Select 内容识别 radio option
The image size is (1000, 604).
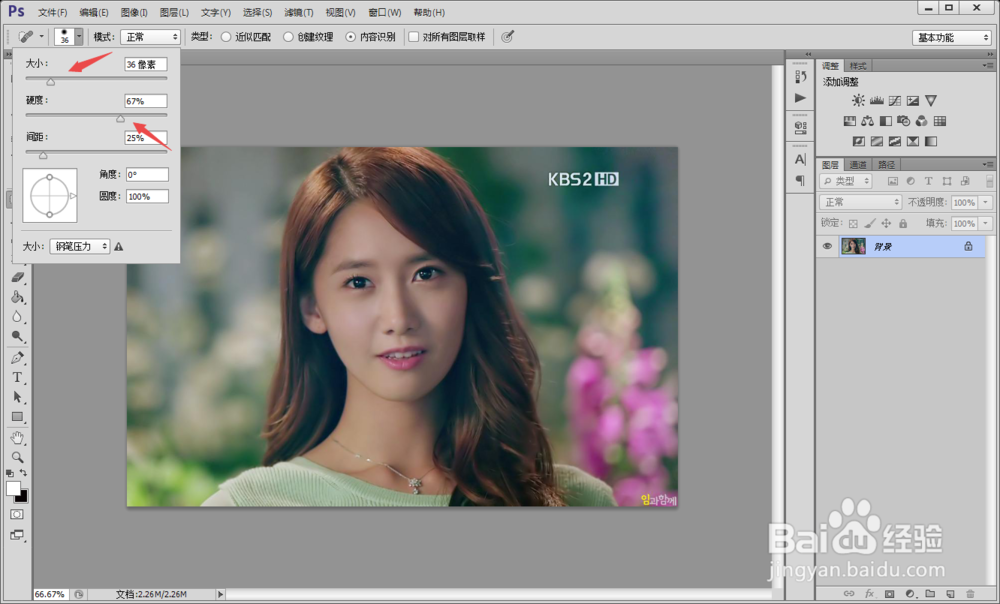350,37
